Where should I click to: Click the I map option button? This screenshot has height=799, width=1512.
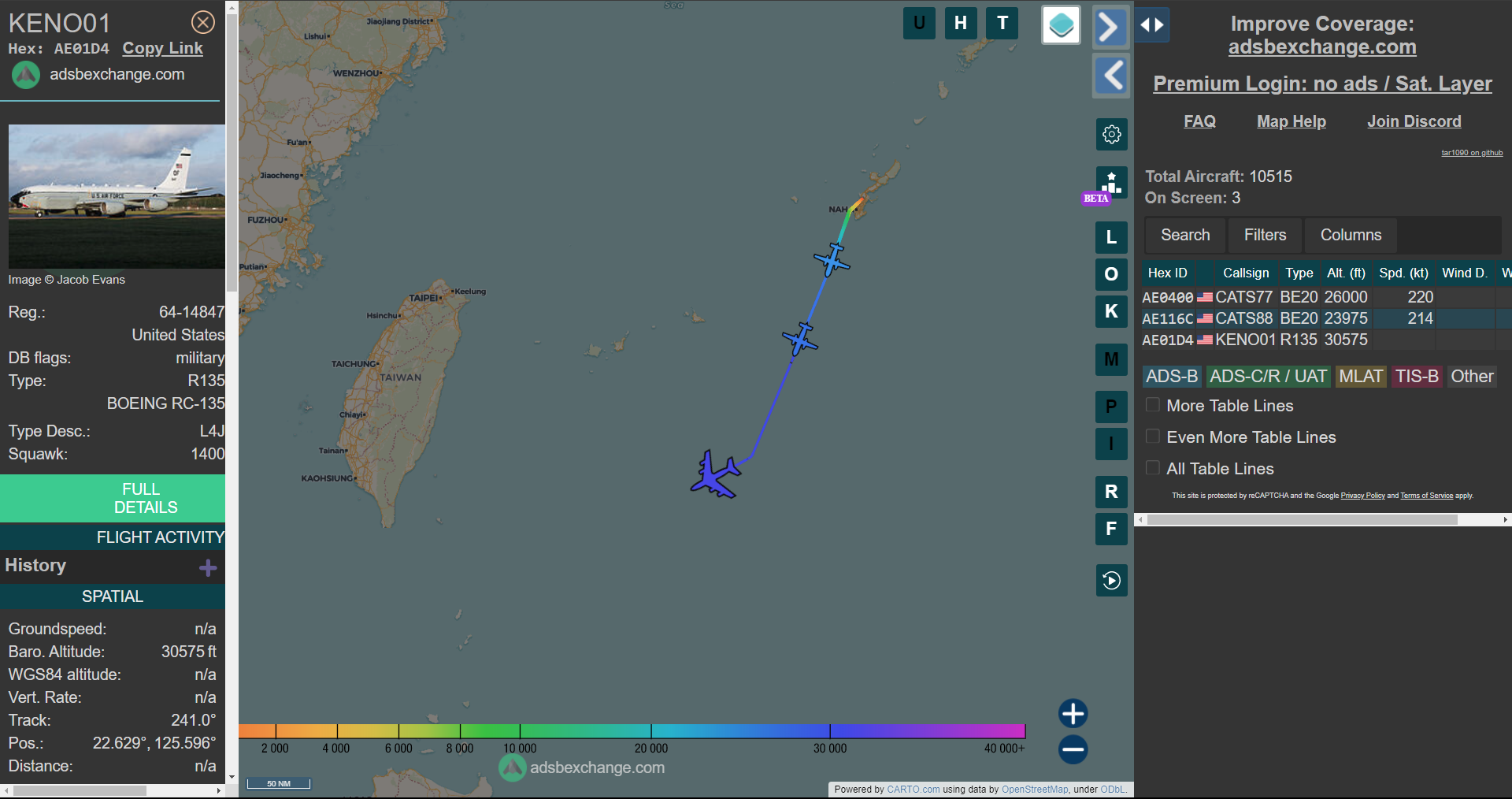click(x=1111, y=444)
